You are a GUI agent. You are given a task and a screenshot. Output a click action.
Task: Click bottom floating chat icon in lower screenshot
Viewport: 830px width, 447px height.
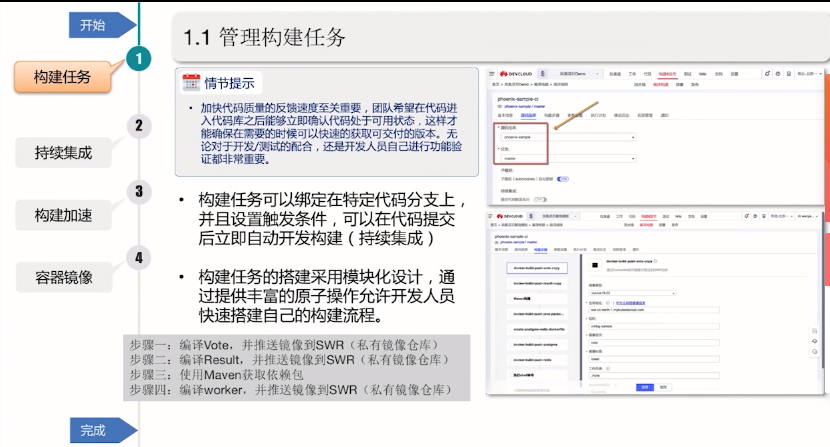click(815, 352)
